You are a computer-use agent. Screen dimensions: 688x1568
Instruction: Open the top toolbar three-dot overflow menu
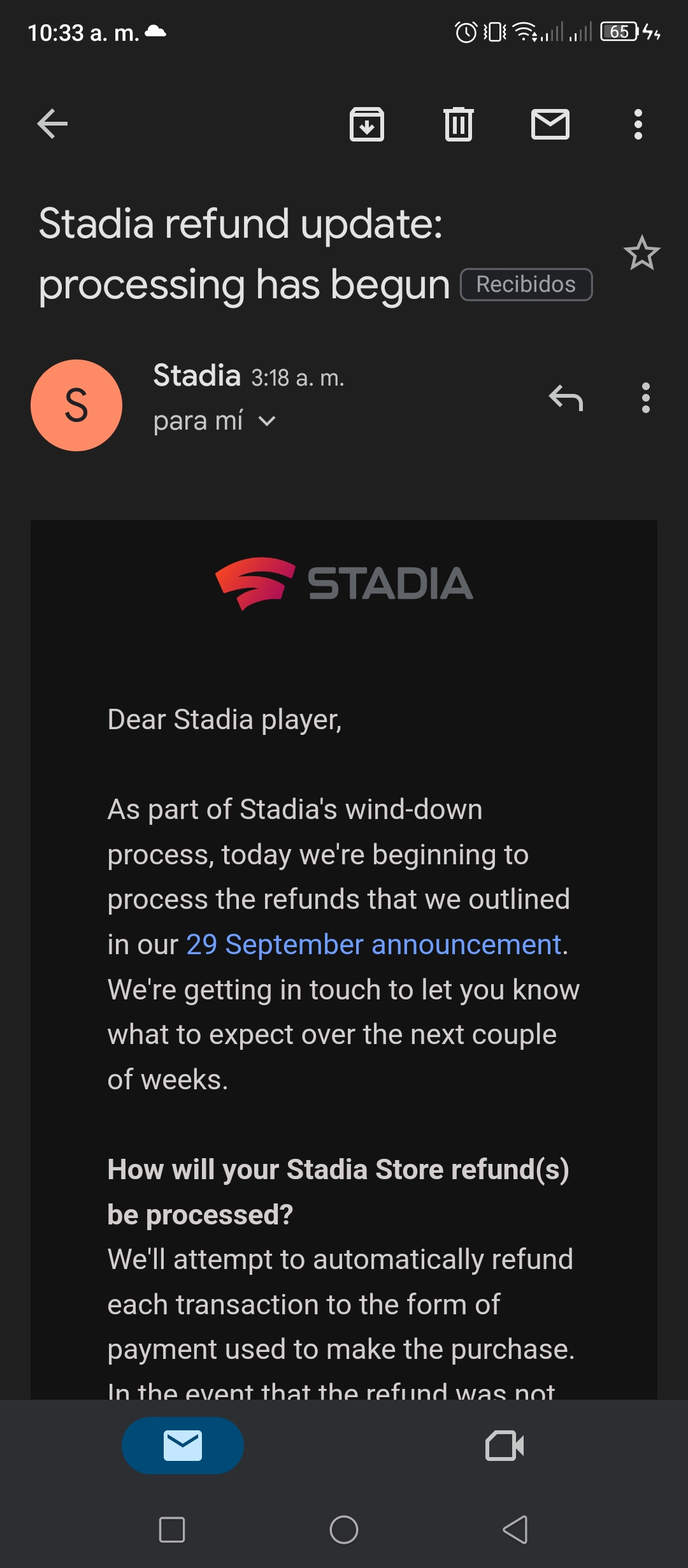(x=638, y=124)
